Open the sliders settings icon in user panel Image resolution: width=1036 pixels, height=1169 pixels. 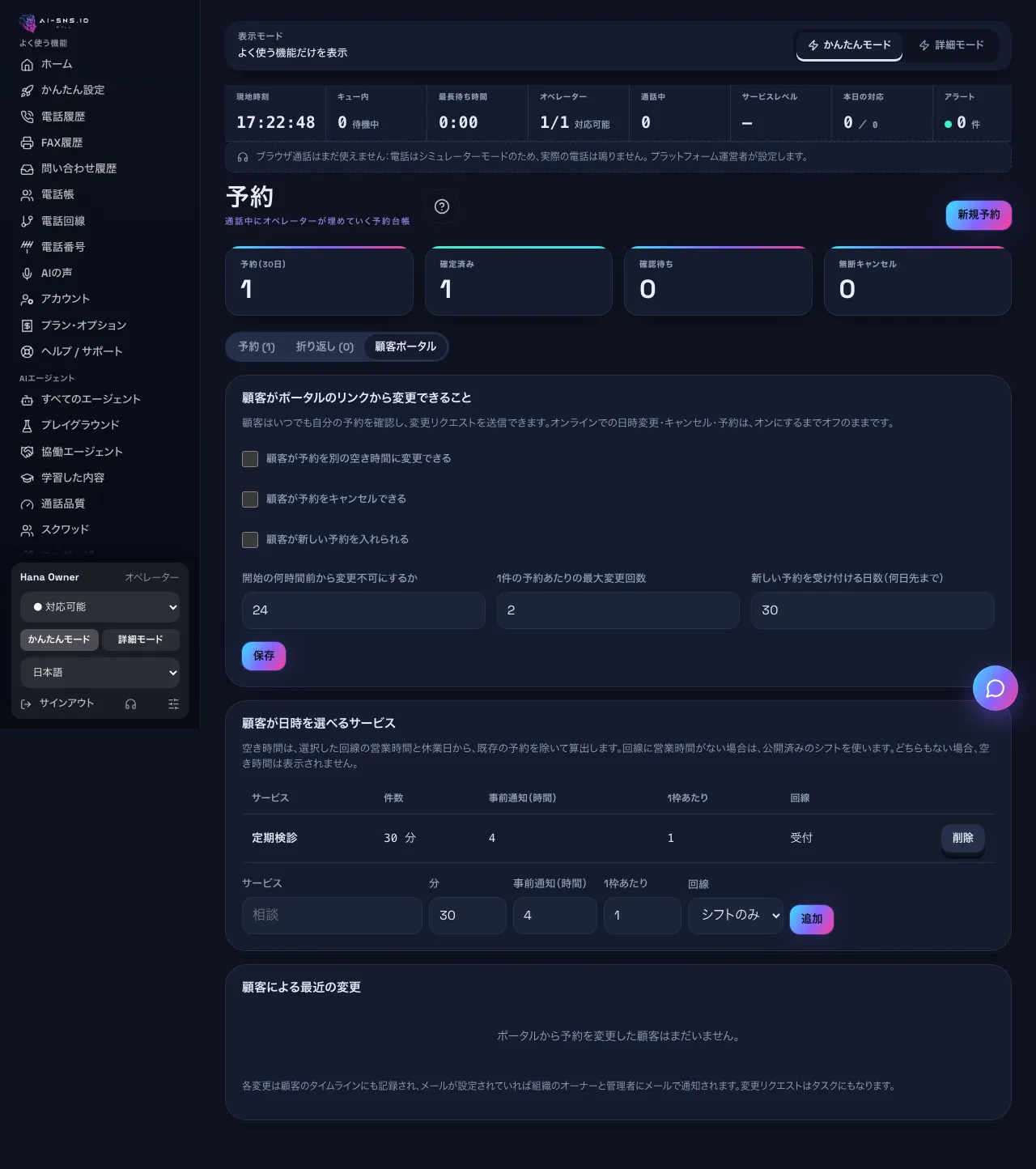pos(173,704)
